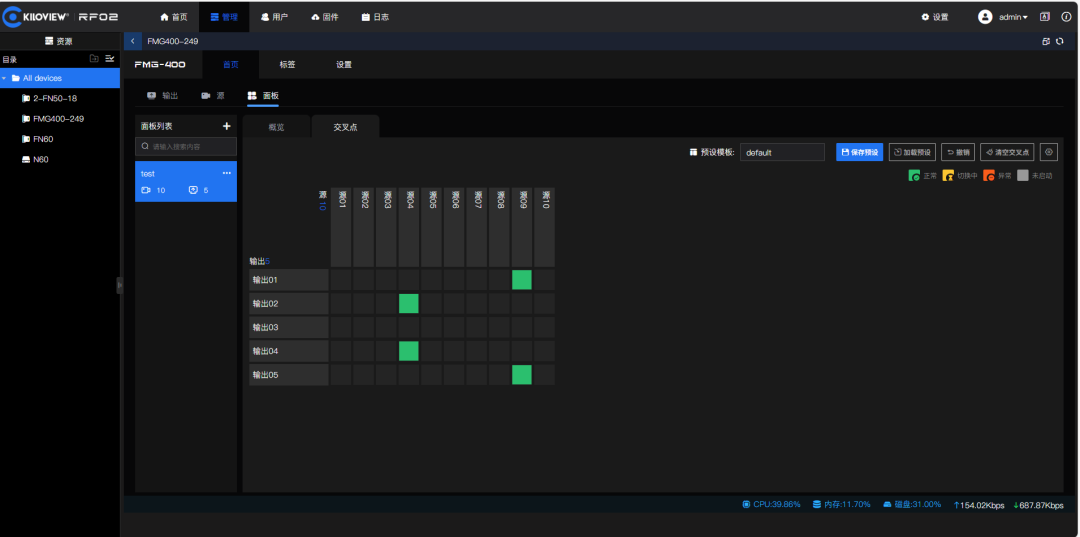Viewport: 1080px width, 537px height.
Task: Click the refresh icon in device header
Action: [x=1059, y=41]
